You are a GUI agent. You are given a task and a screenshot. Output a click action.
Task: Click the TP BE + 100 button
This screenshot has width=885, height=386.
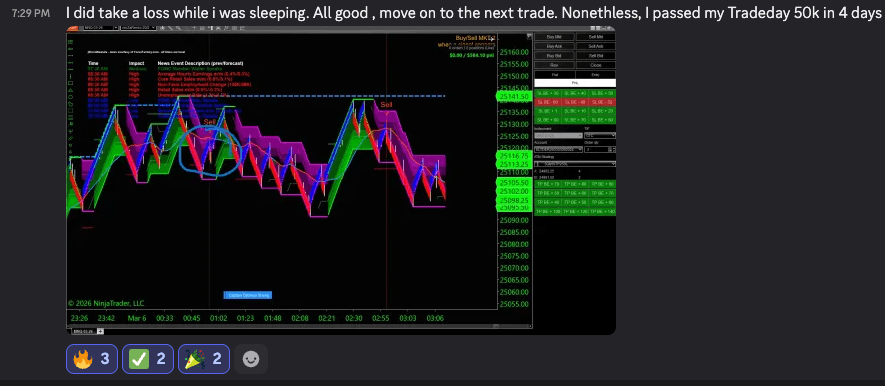[547, 211]
